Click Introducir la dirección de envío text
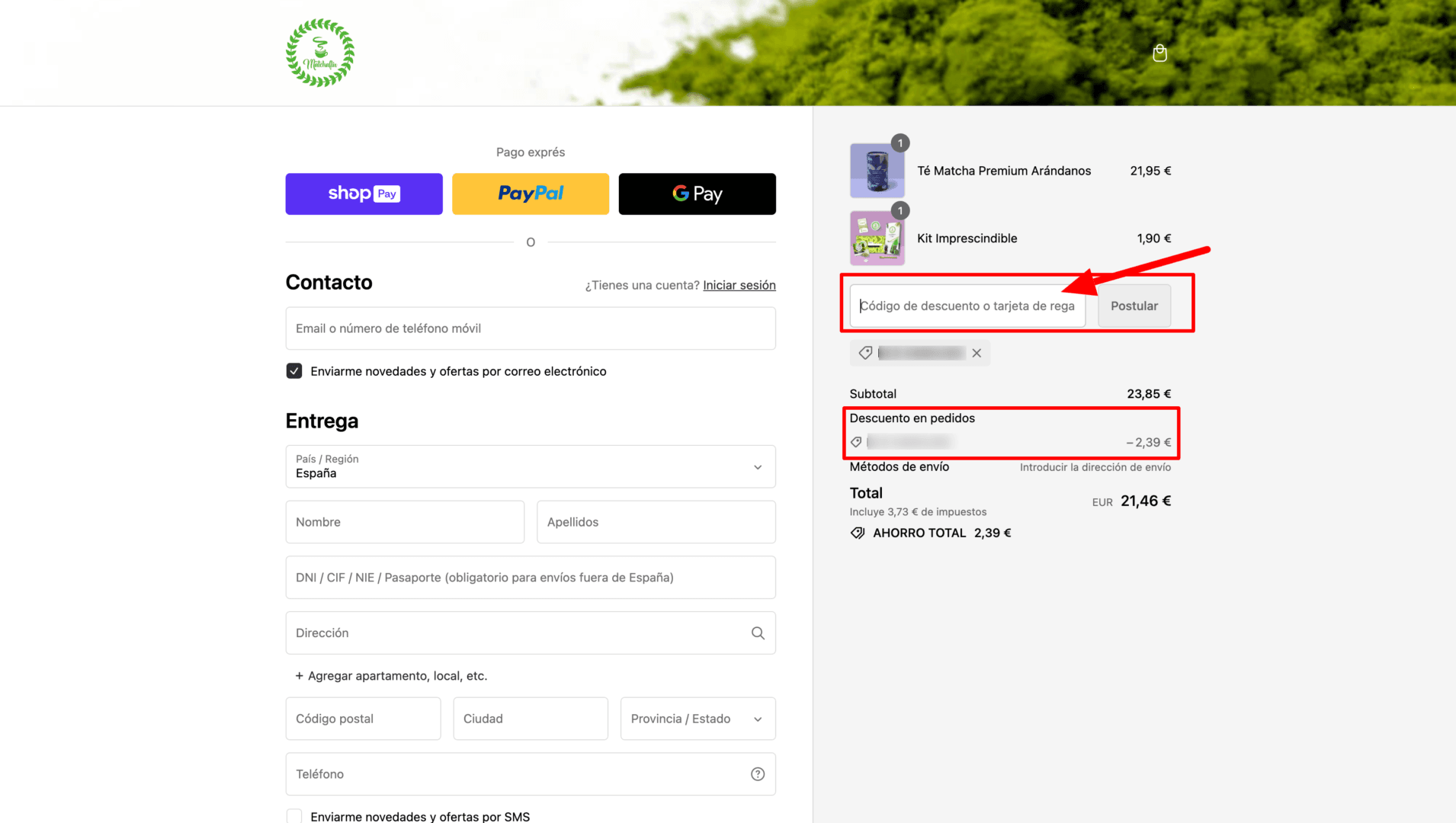This screenshot has height=823, width=1456. click(x=1095, y=467)
